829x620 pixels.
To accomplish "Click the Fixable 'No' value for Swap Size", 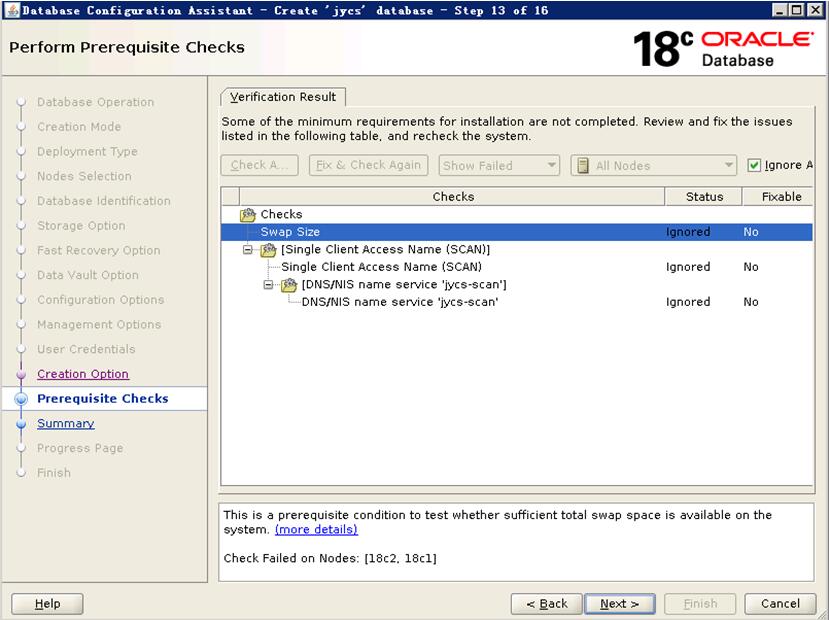I will coord(751,232).
